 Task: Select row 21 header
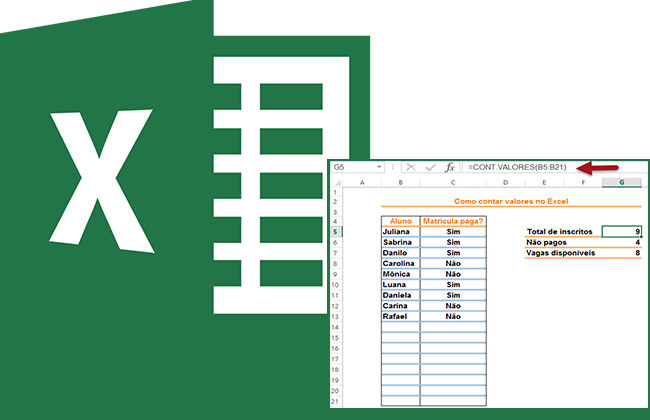[336, 401]
